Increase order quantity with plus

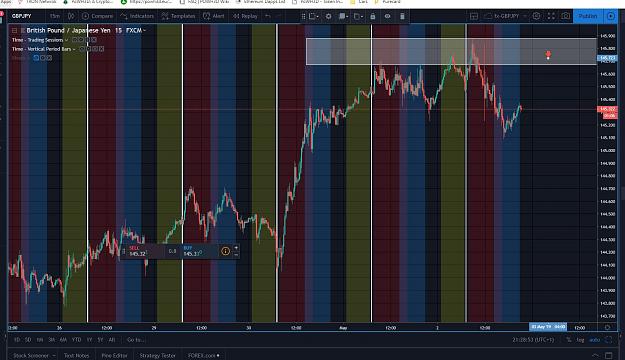click(x=236, y=248)
